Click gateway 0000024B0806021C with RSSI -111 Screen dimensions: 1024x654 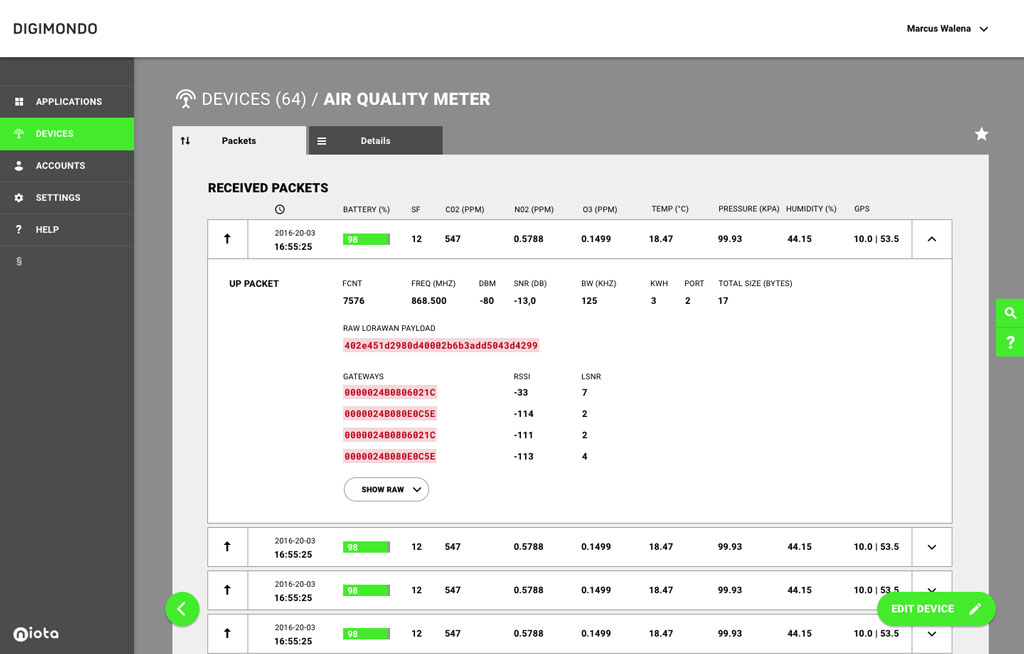pos(390,435)
